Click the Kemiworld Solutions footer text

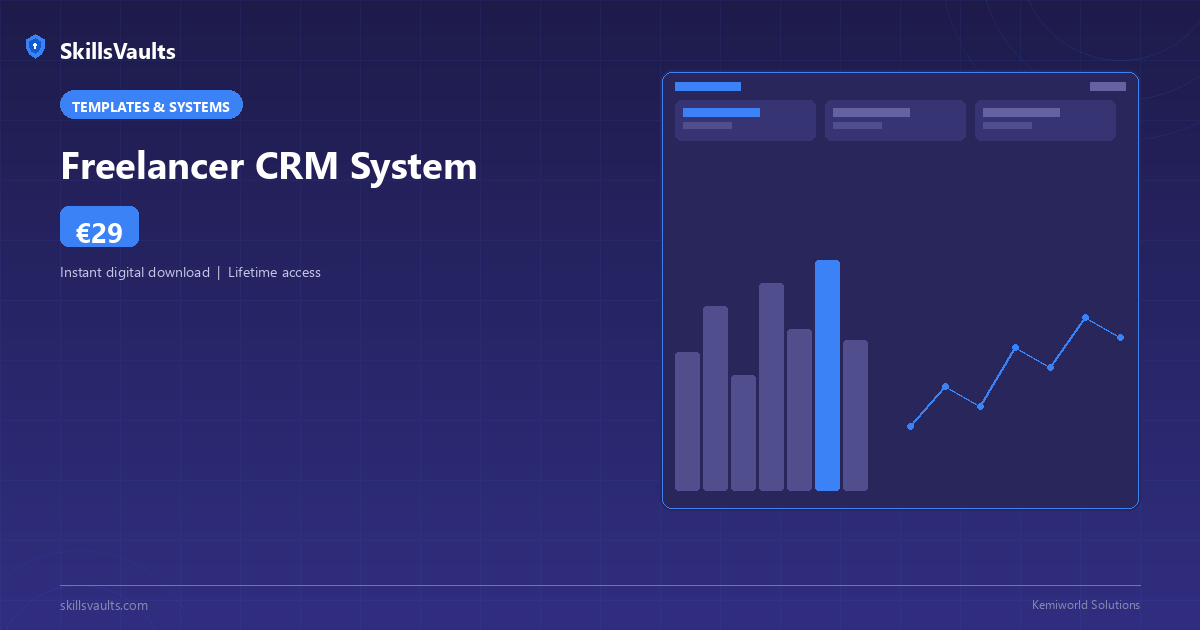[1086, 605]
